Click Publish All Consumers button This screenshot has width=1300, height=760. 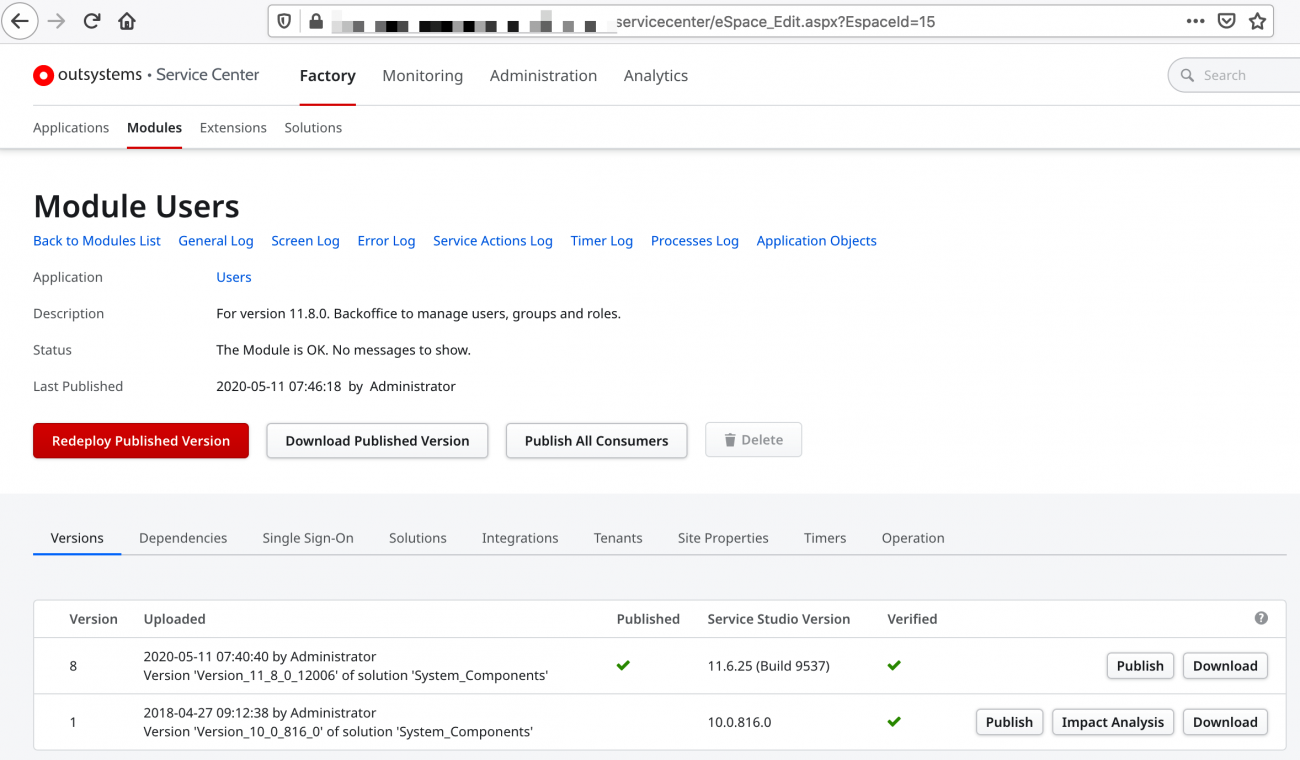click(x=596, y=440)
